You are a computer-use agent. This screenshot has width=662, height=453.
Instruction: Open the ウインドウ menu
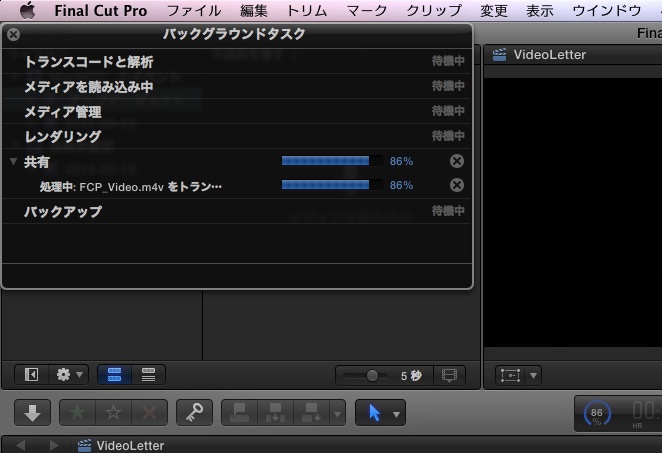pyautogui.click(x=607, y=11)
